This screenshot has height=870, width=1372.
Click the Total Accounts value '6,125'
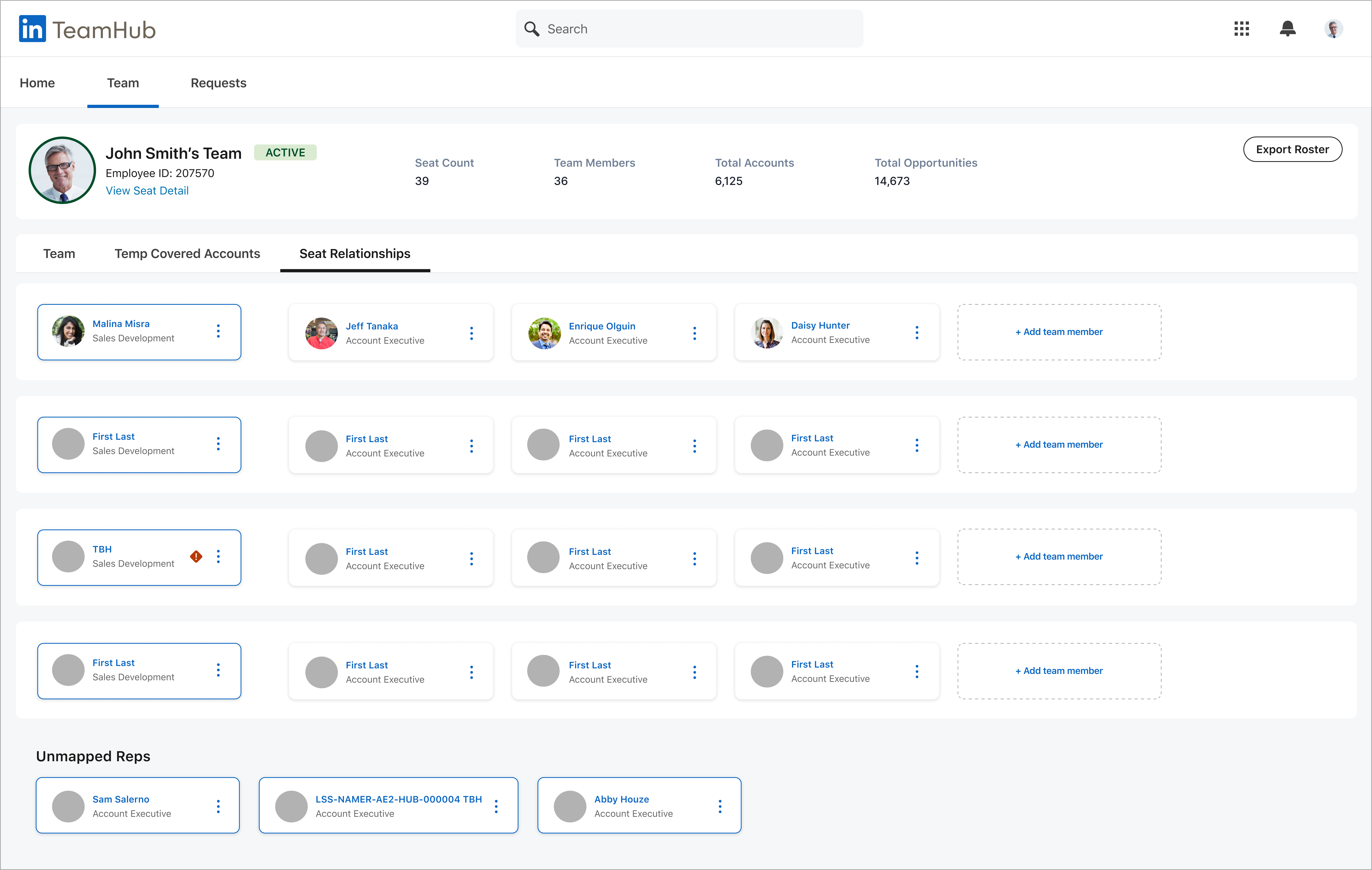(729, 181)
